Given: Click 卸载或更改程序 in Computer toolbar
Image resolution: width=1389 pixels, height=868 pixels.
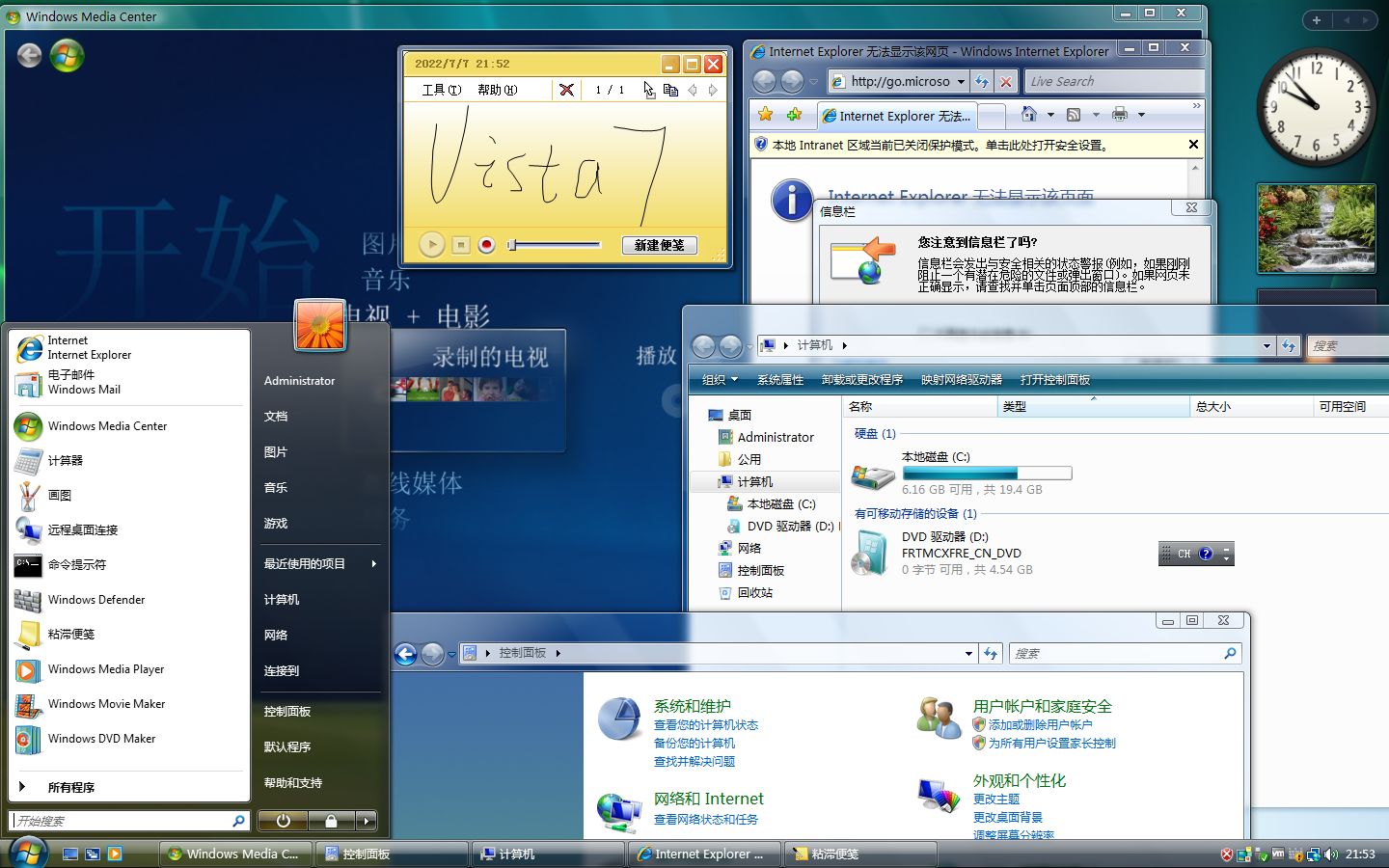Looking at the screenshot, I should pyautogui.click(x=862, y=379).
